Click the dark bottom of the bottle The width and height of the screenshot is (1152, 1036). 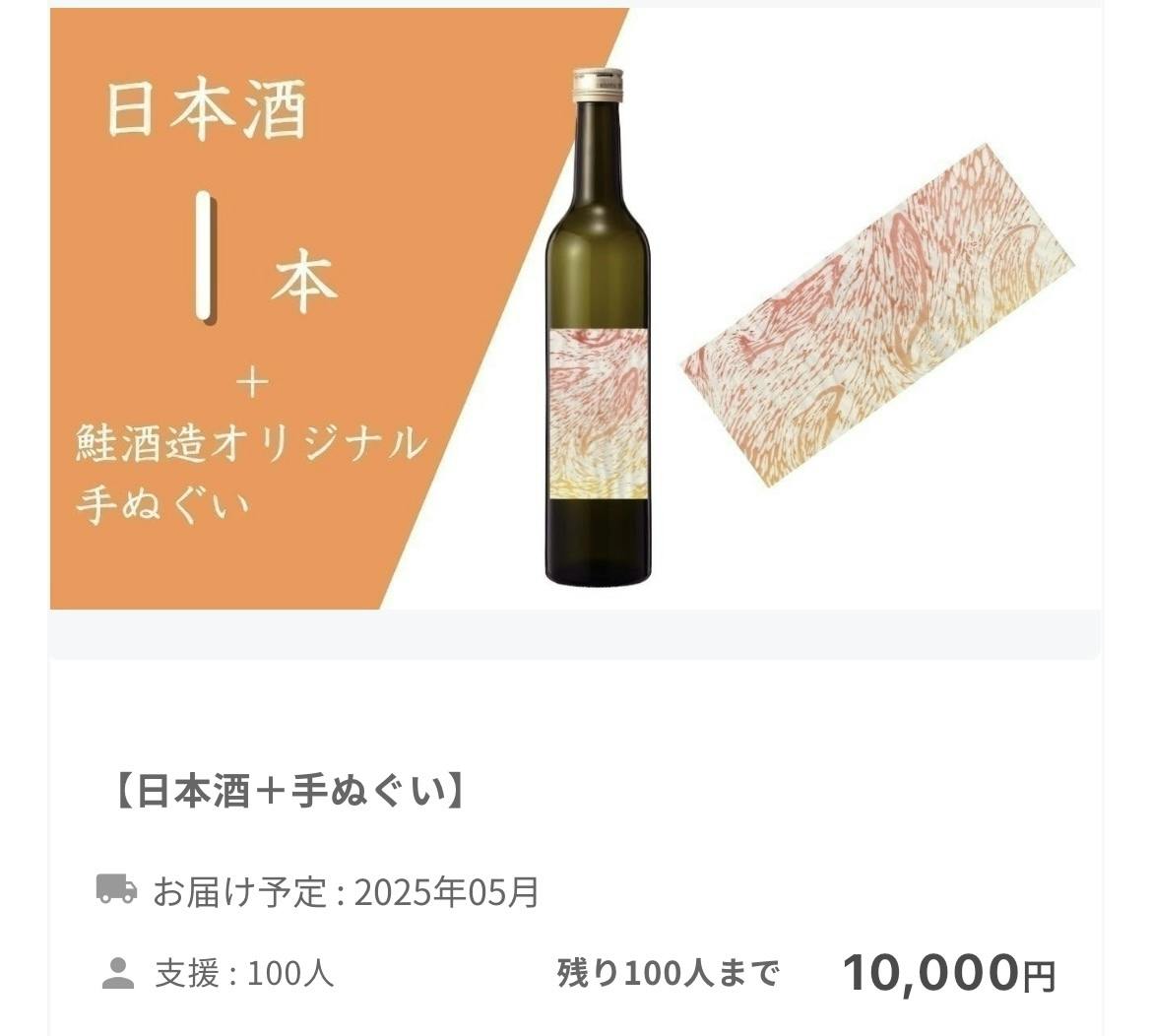pyautogui.click(x=598, y=546)
